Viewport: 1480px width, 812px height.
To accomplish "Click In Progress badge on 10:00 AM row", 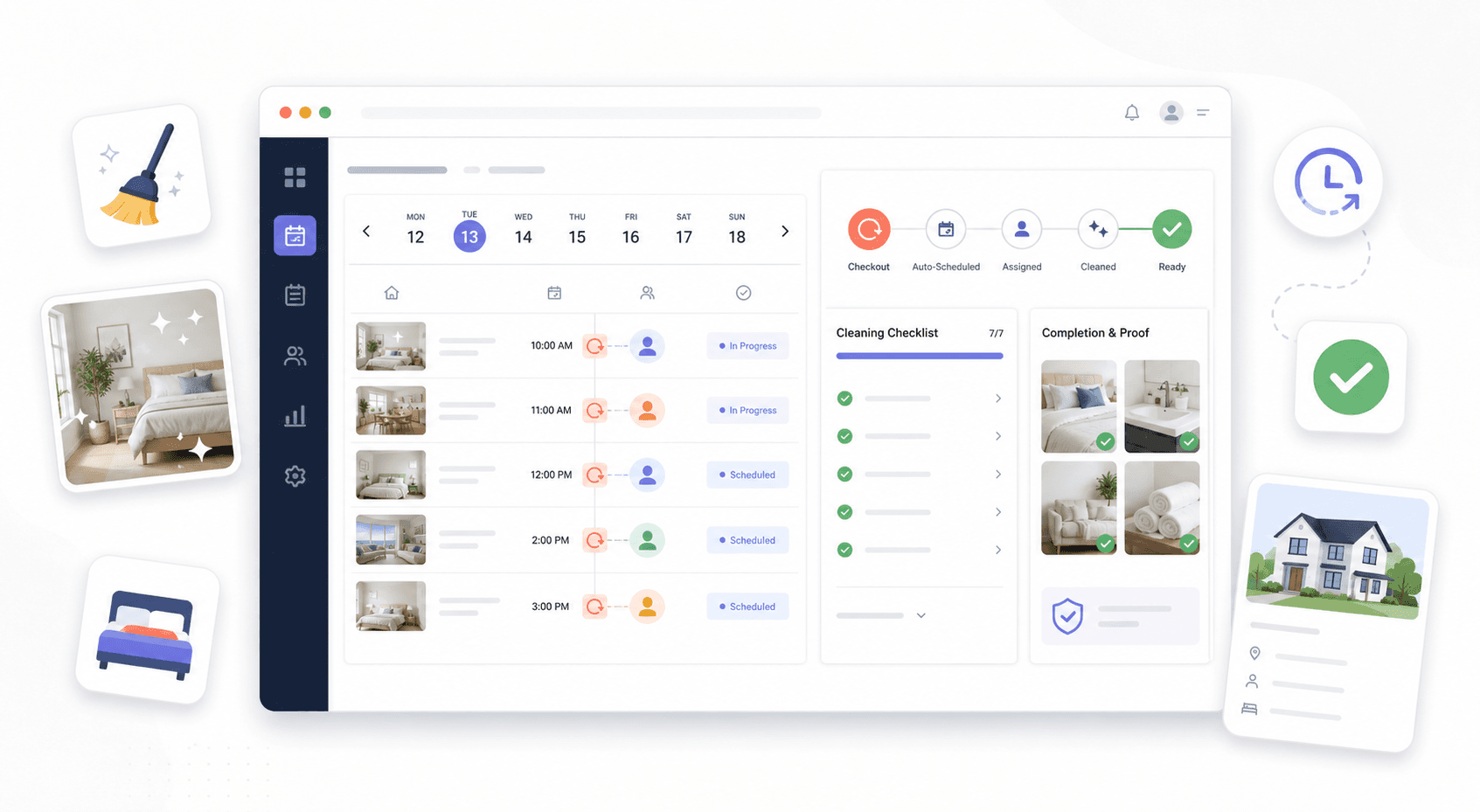I will tap(747, 346).
